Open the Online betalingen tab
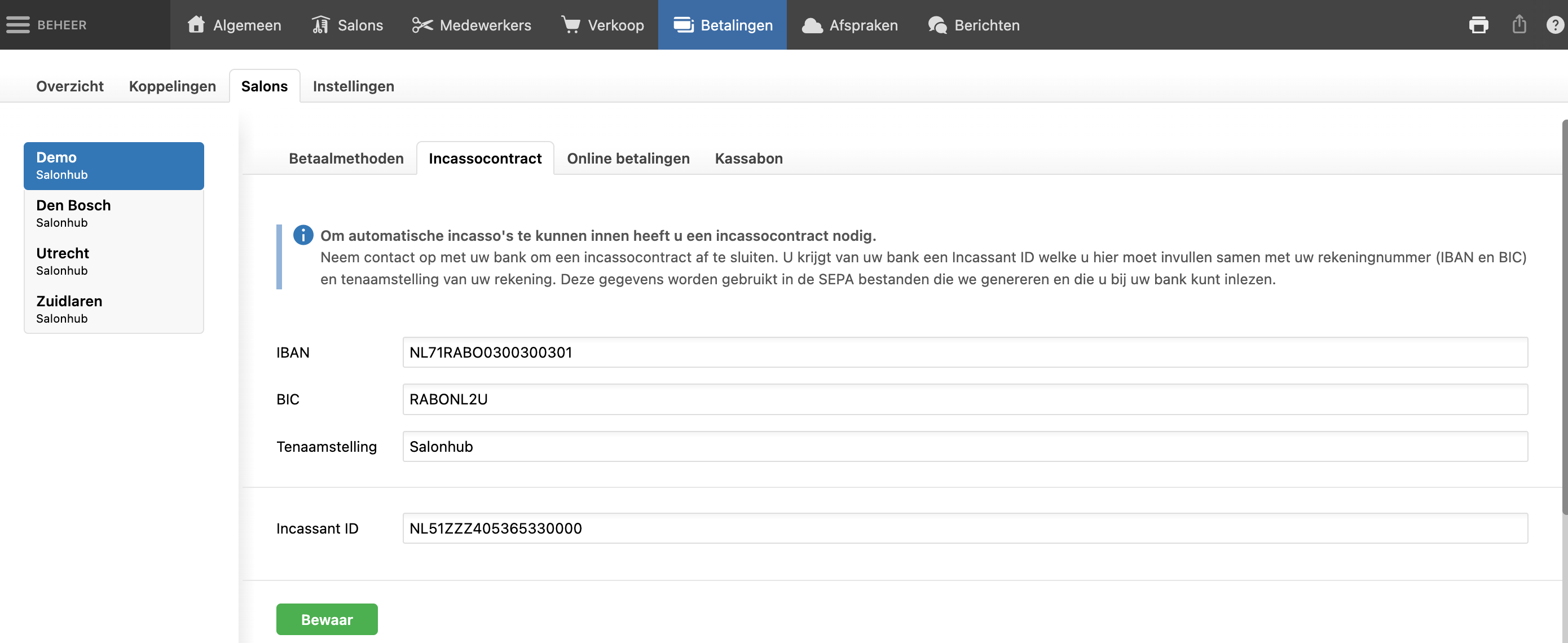This screenshot has height=643, width=1568. [628, 158]
